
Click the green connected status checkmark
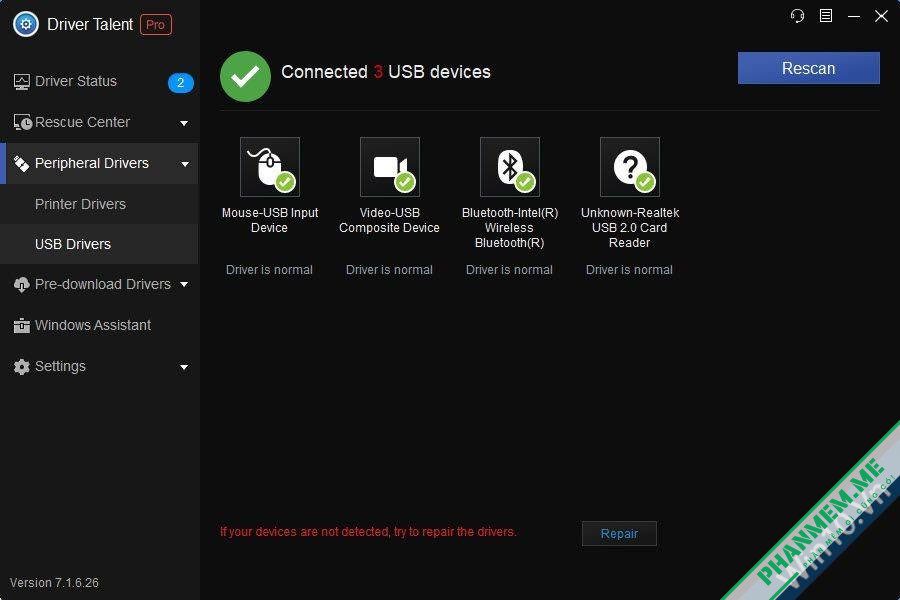coord(245,76)
